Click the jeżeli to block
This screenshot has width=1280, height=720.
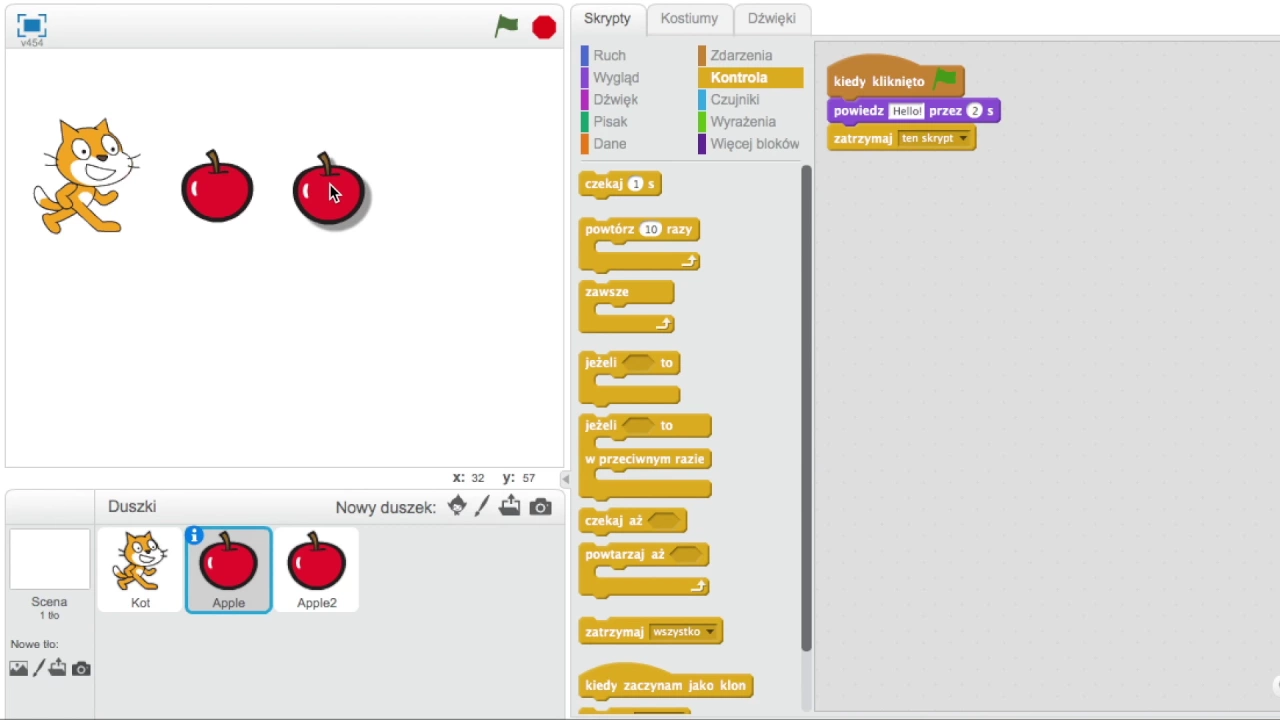click(x=630, y=378)
